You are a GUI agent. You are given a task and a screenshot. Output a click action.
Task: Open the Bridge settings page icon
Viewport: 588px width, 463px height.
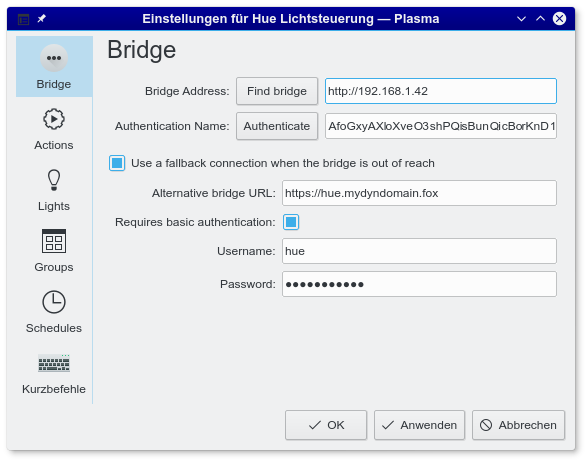point(54,58)
